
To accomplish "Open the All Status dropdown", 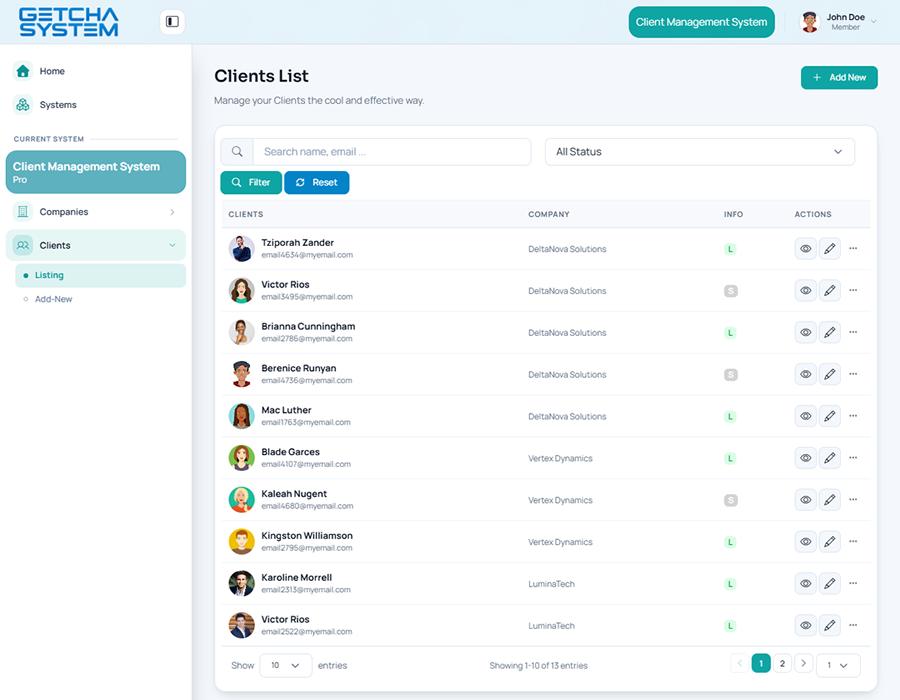I will (697, 151).
